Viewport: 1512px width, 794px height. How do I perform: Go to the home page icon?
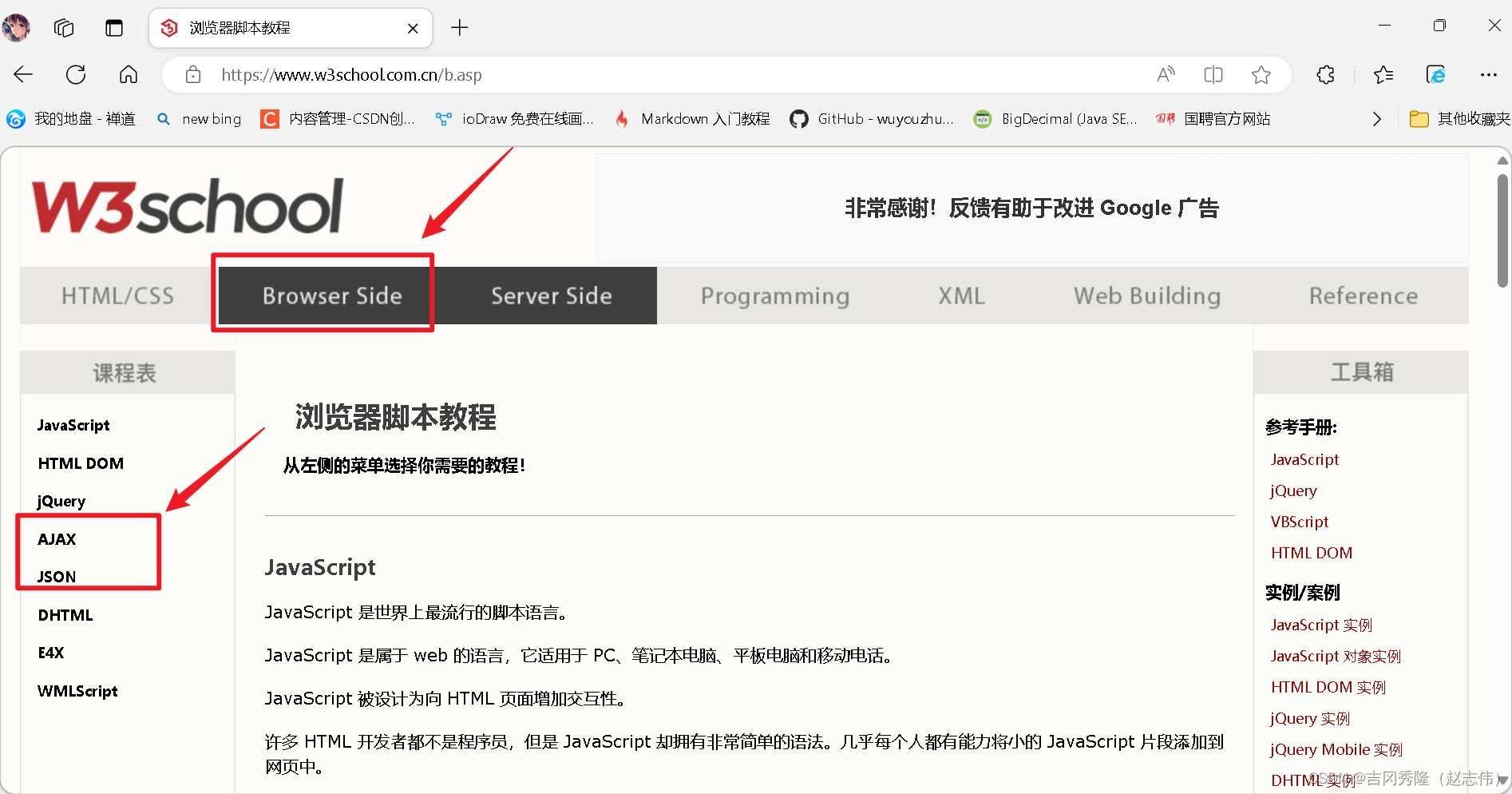(129, 75)
